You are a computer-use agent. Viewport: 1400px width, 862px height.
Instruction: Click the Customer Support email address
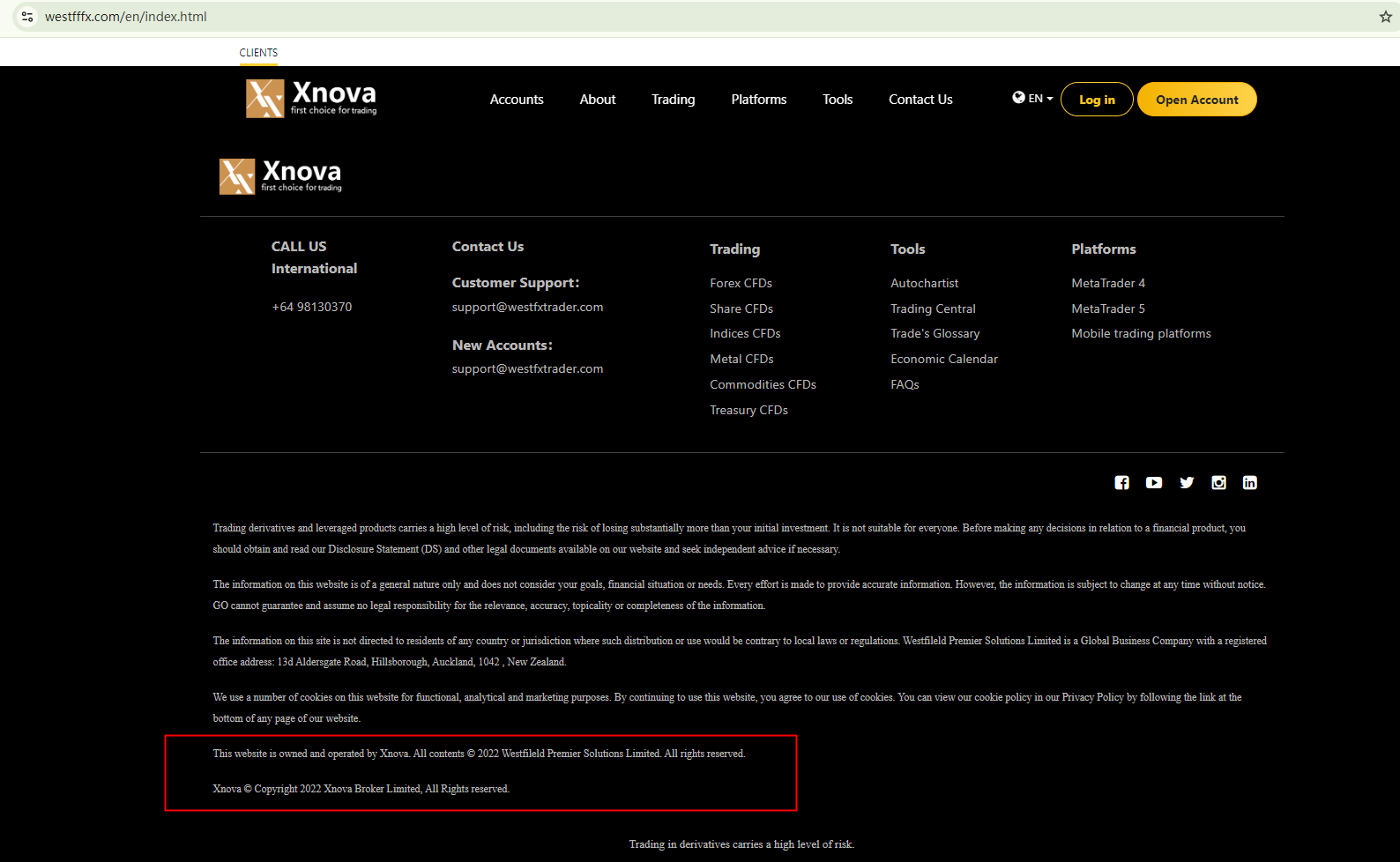tap(527, 307)
